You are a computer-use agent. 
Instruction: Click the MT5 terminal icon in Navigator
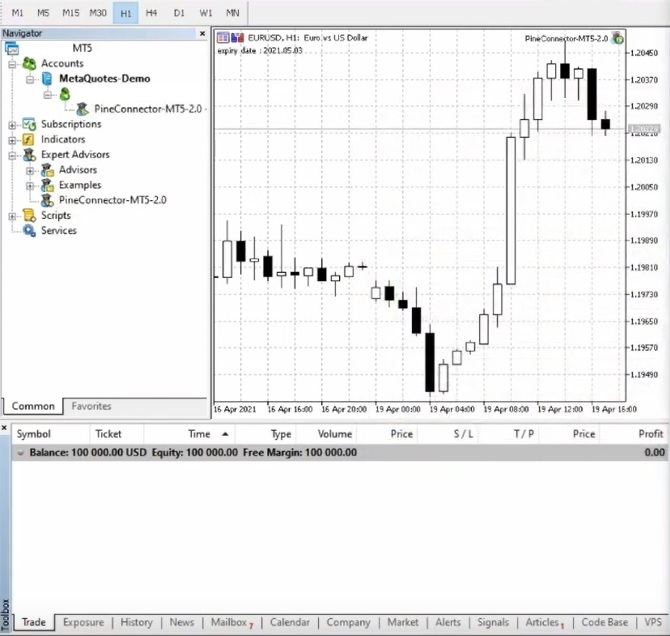click(12, 48)
